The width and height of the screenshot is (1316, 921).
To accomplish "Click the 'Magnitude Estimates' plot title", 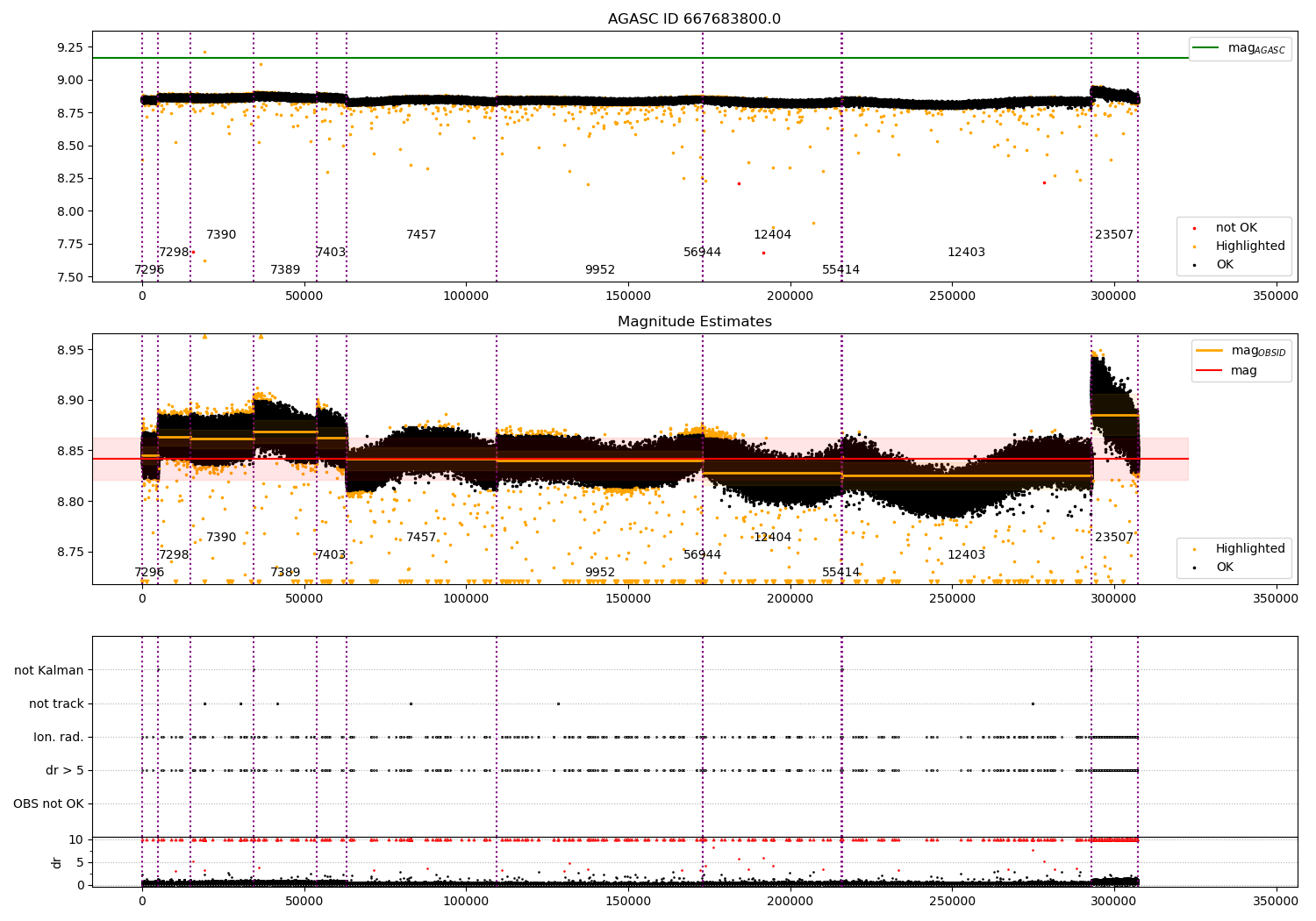I will click(x=694, y=322).
